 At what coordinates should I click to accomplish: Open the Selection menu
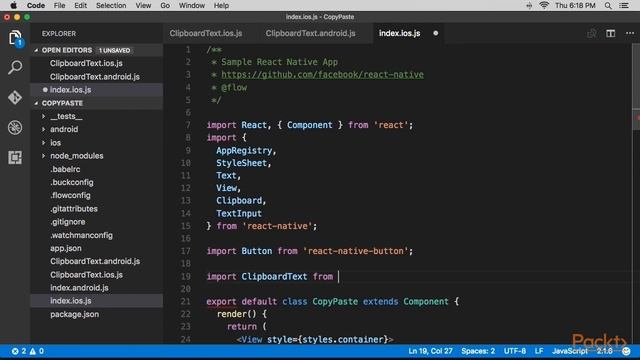point(111,5)
